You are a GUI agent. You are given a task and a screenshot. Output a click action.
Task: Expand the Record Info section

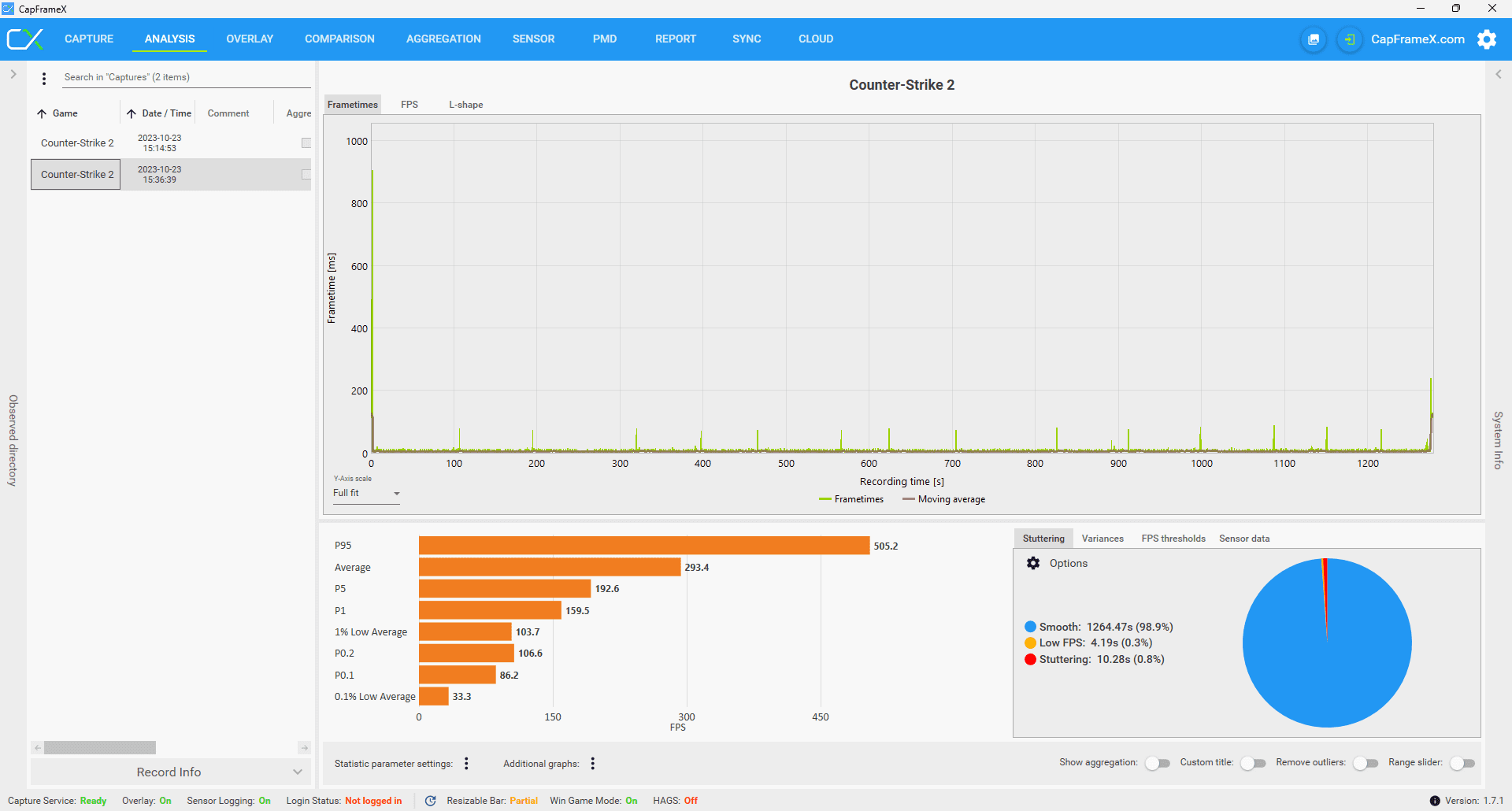coord(171,772)
